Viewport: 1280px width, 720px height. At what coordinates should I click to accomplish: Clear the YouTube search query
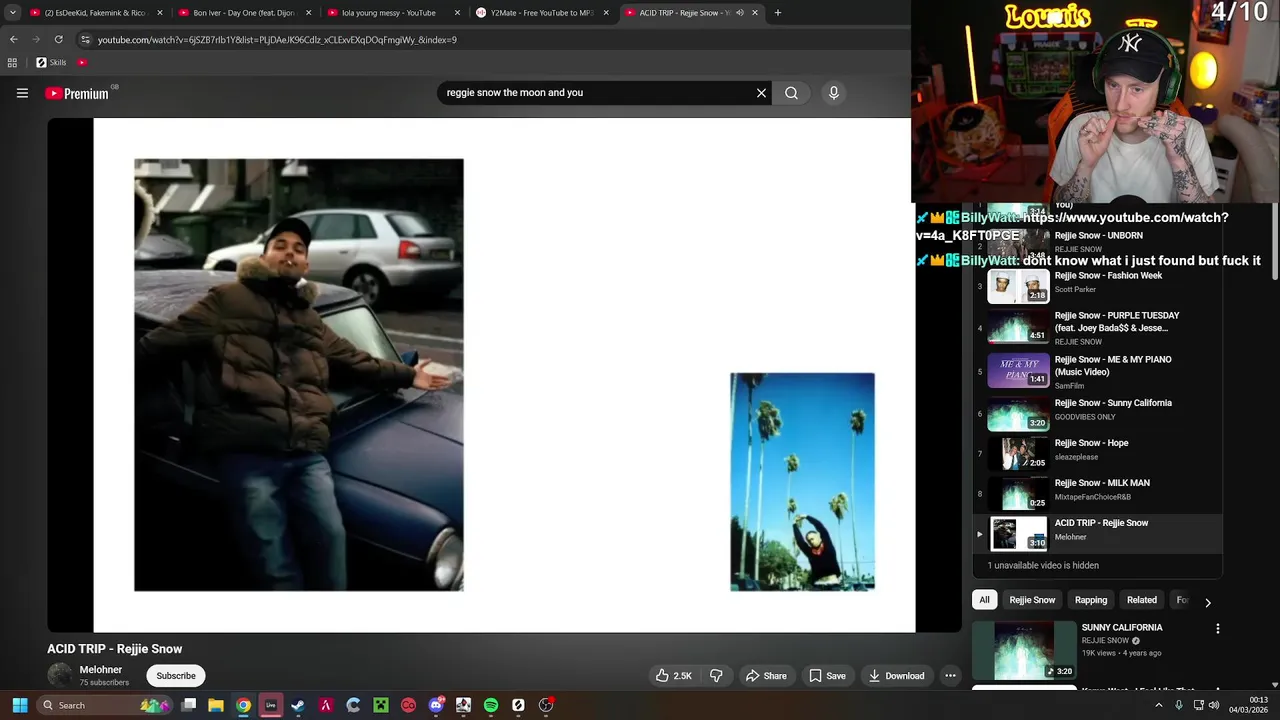[x=761, y=93]
